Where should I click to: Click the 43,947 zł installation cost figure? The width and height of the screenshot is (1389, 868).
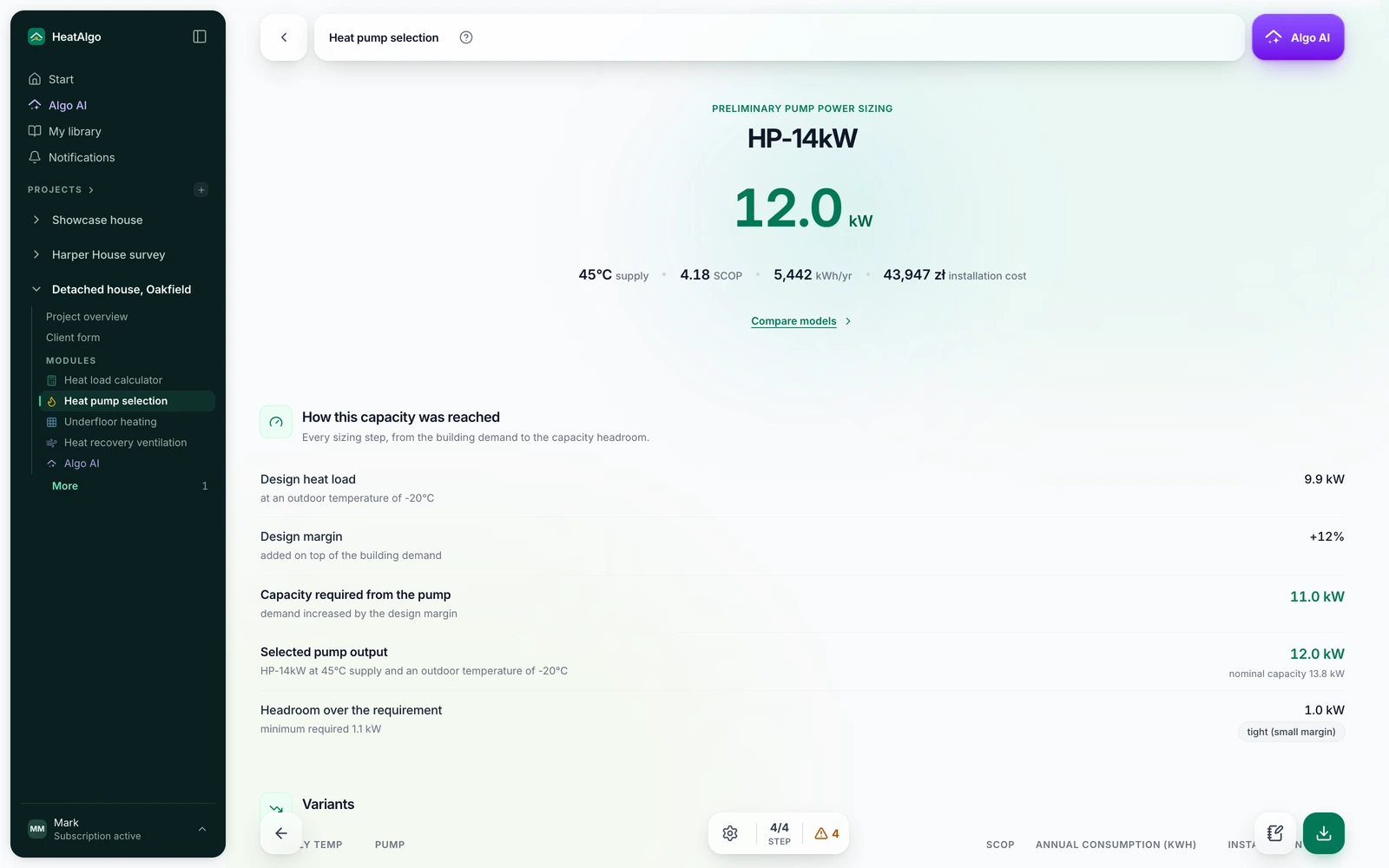955,275
